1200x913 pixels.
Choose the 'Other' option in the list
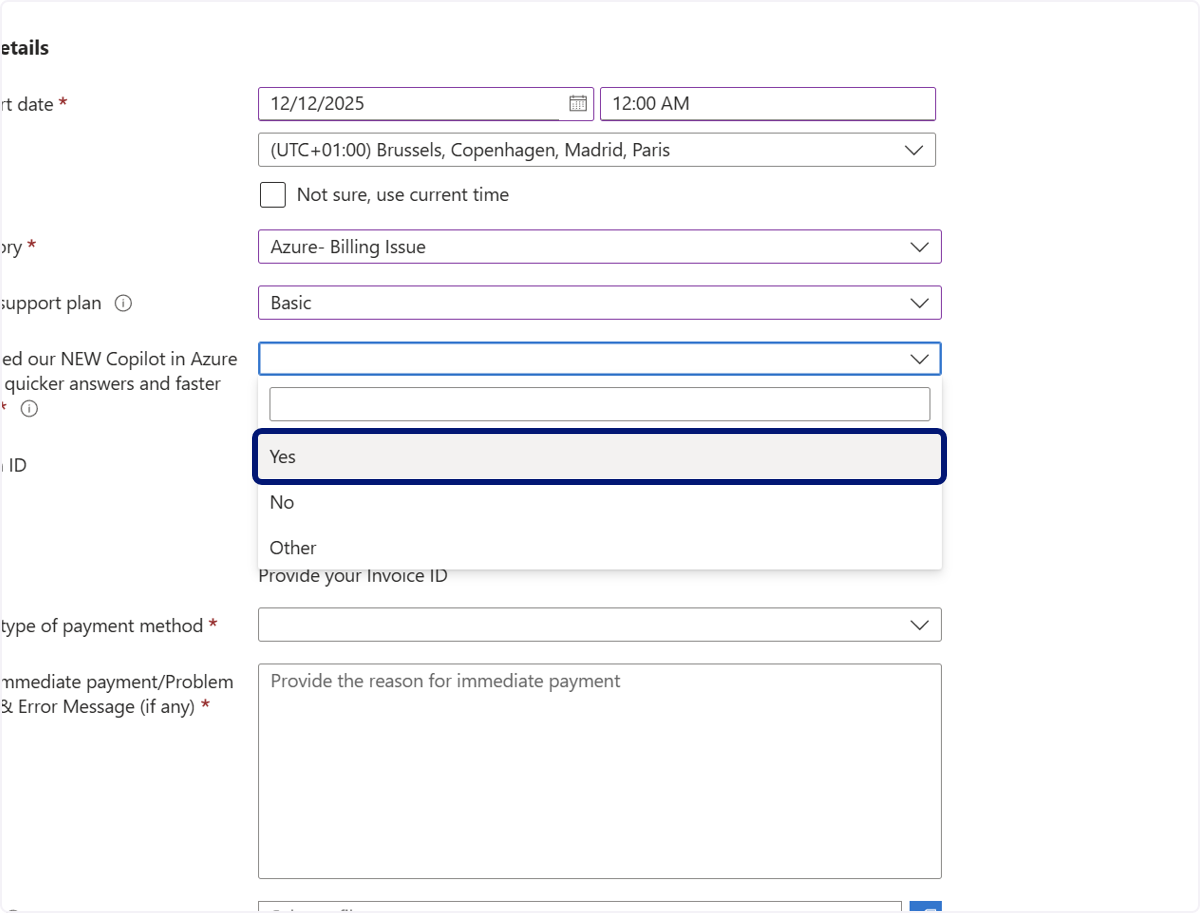(x=600, y=547)
